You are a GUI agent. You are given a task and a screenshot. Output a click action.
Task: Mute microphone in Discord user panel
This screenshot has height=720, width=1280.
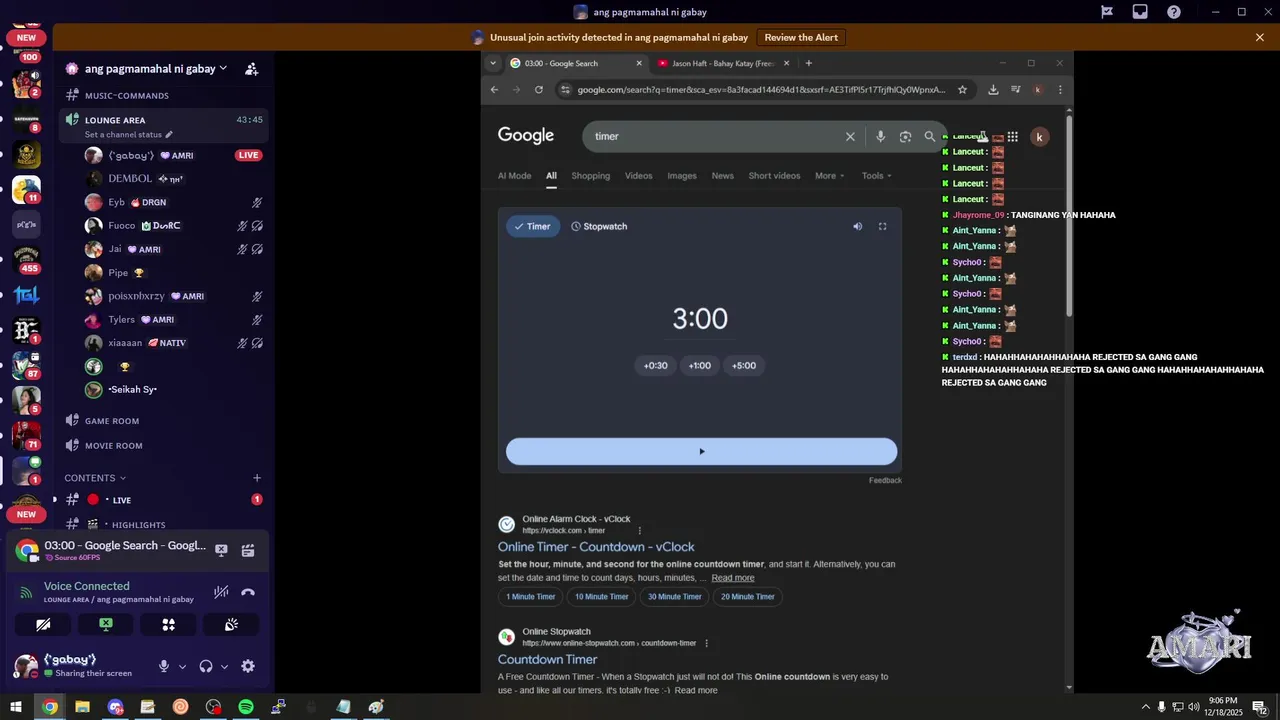pyautogui.click(x=164, y=666)
